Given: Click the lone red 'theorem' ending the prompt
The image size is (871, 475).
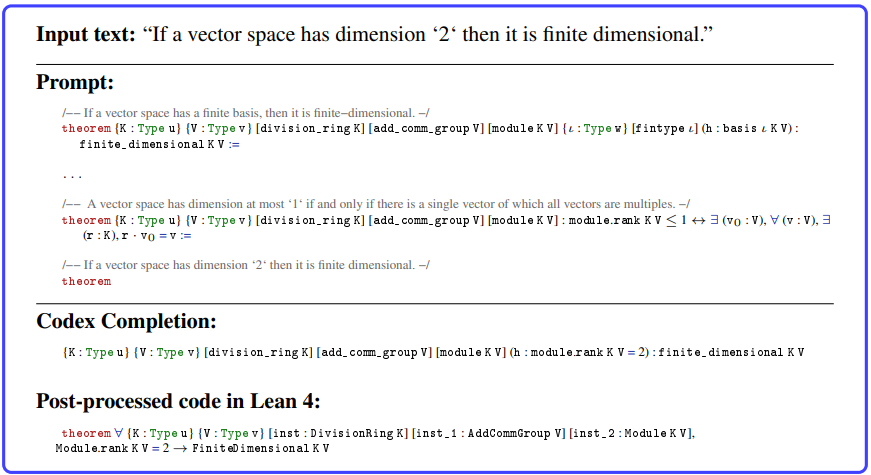Looking at the screenshot, I should point(86,281).
